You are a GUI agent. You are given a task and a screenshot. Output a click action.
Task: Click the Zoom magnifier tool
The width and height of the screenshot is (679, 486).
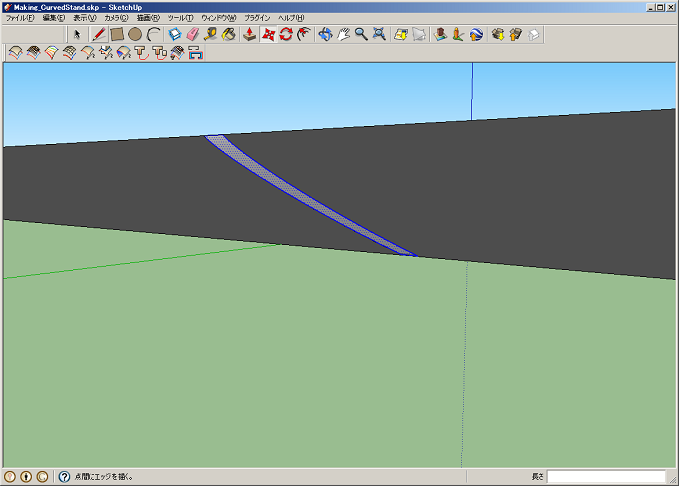point(360,34)
